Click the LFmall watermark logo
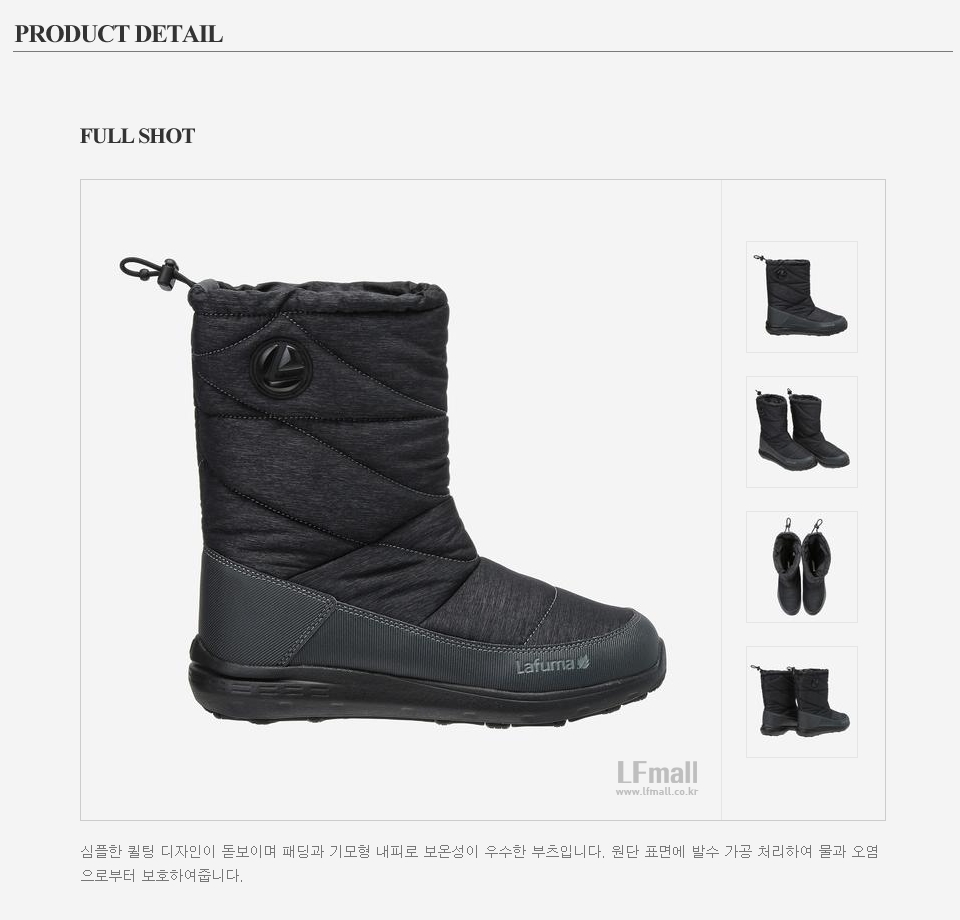Image resolution: width=960 pixels, height=920 pixels. click(657, 772)
